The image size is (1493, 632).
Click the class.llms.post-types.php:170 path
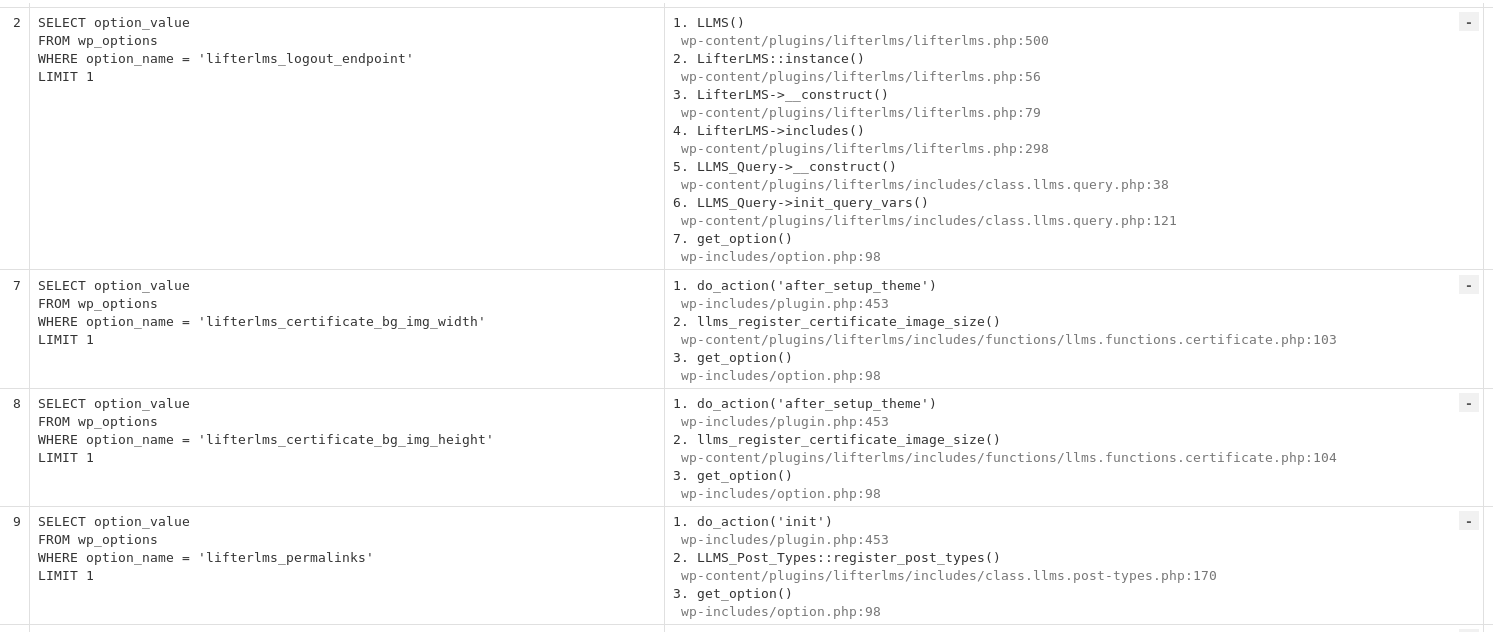point(948,575)
